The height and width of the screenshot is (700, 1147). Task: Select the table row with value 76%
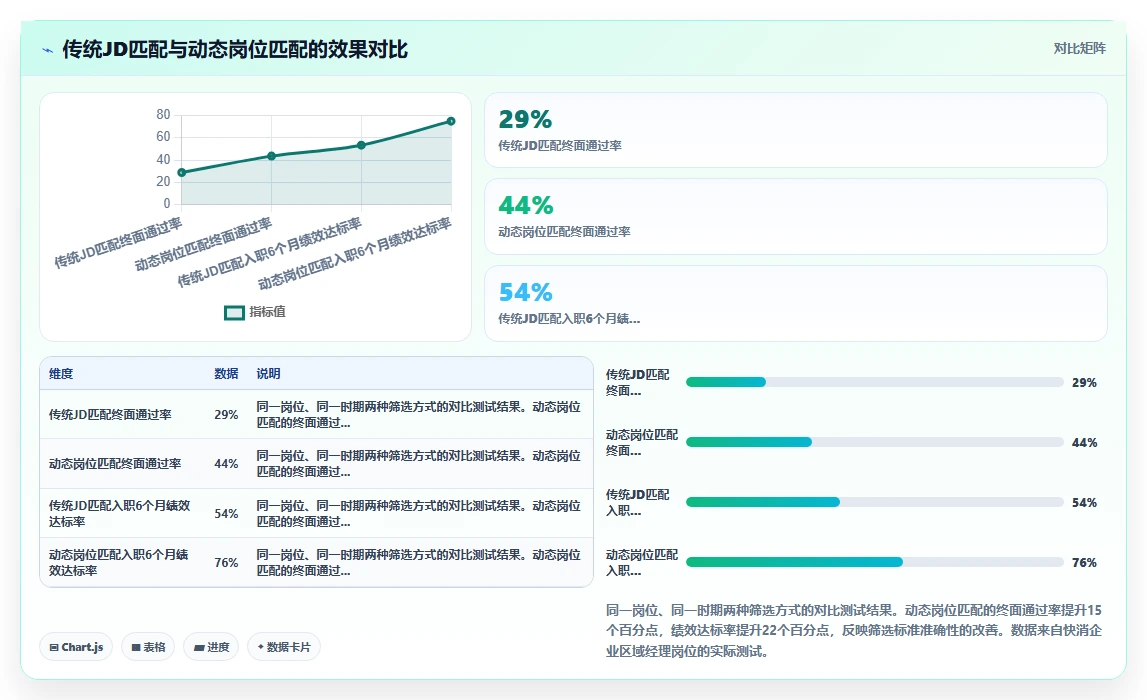click(316, 562)
